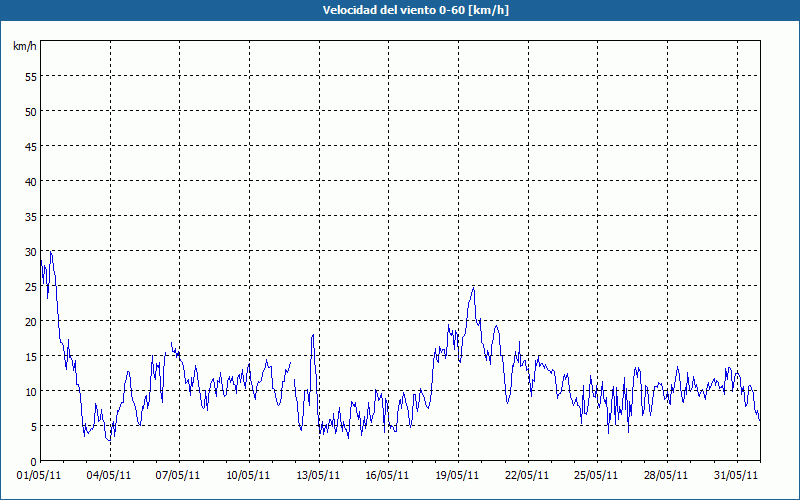Image resolution: width=800 pixels, height=500 pixels.
Task: Click the 07/05/11 date label
Action: tap(179, 475)
